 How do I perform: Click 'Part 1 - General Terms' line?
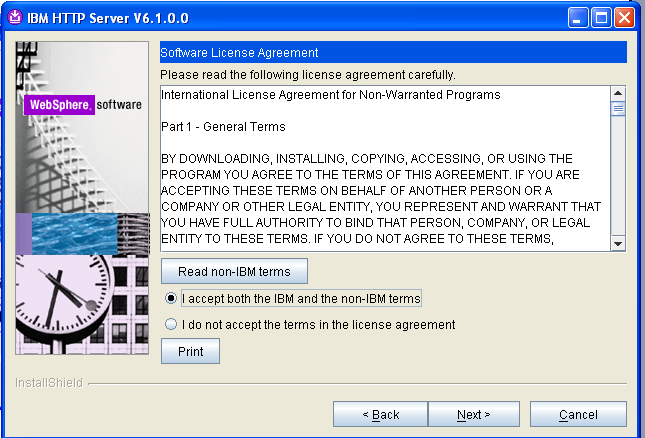pyautogui.click(x=223, y=127)
